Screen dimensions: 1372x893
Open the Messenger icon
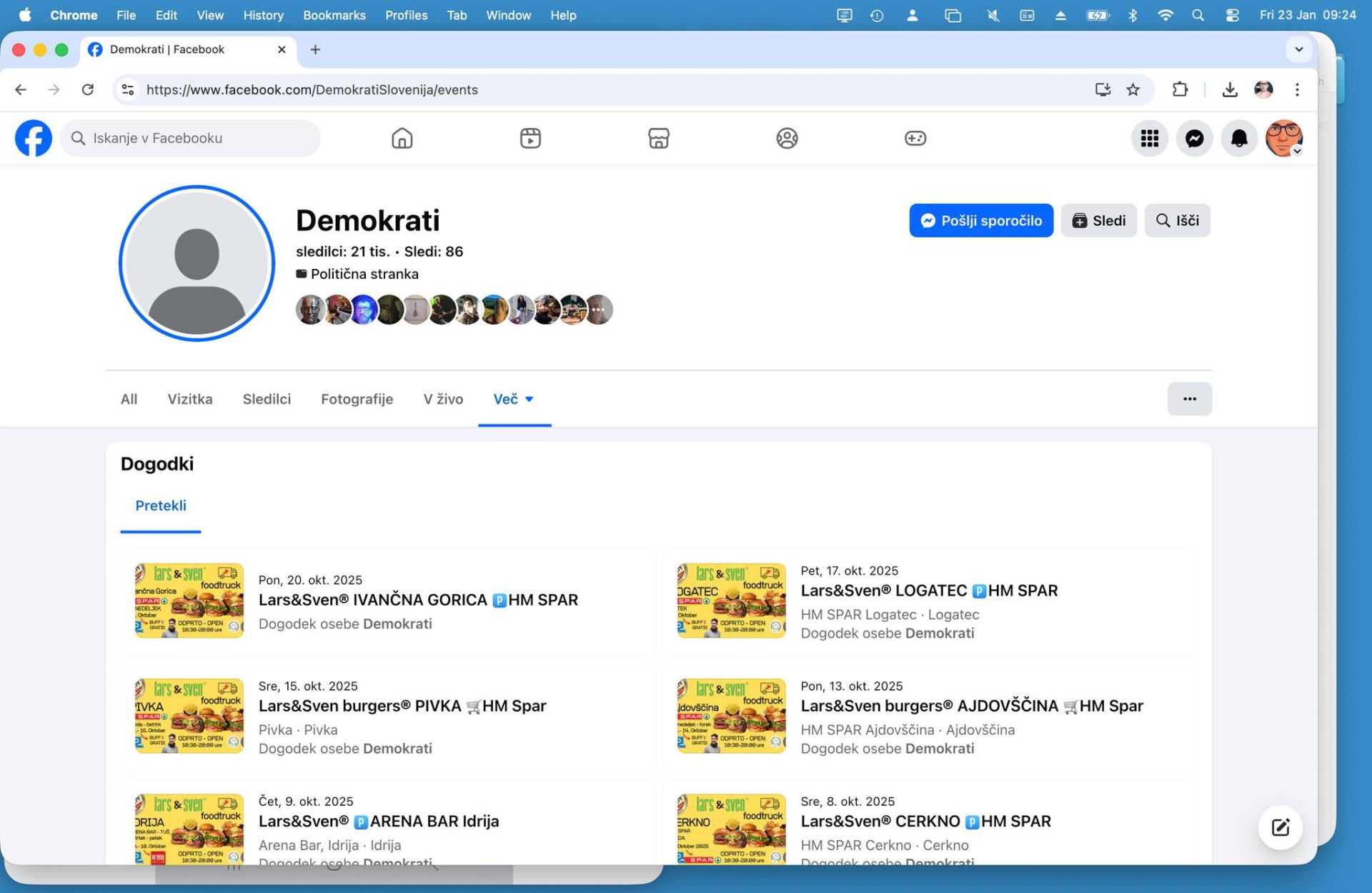pyautogui.click(x=1194, y=138)
